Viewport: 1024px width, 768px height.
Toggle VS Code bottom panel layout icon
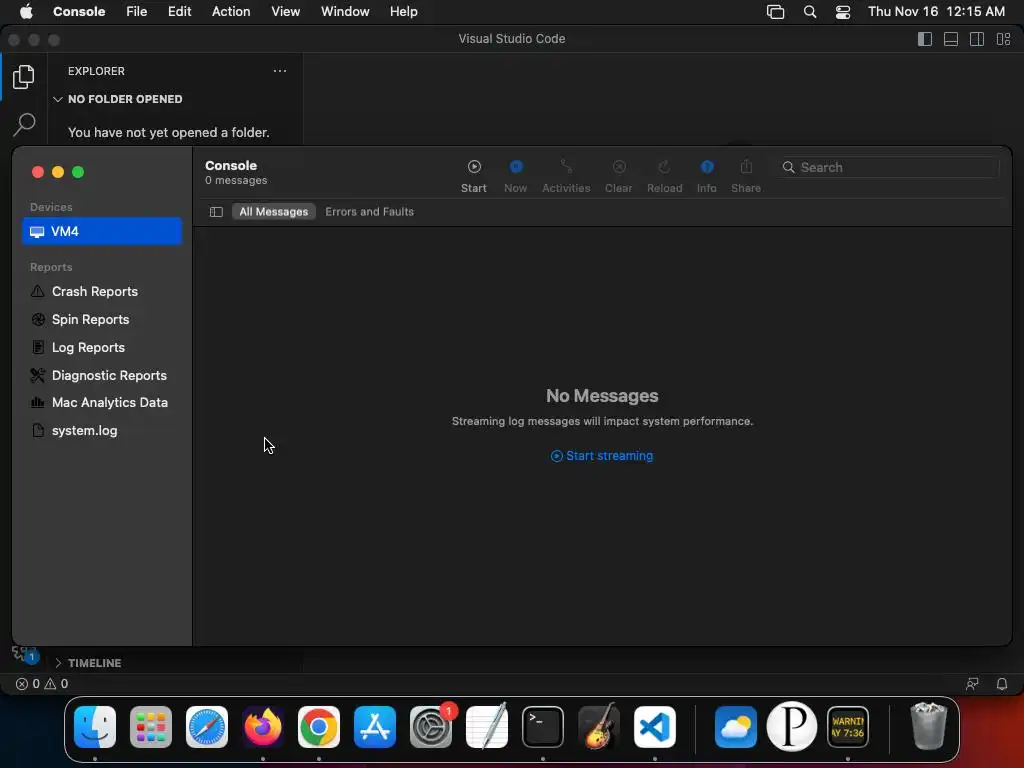(951, 39)
